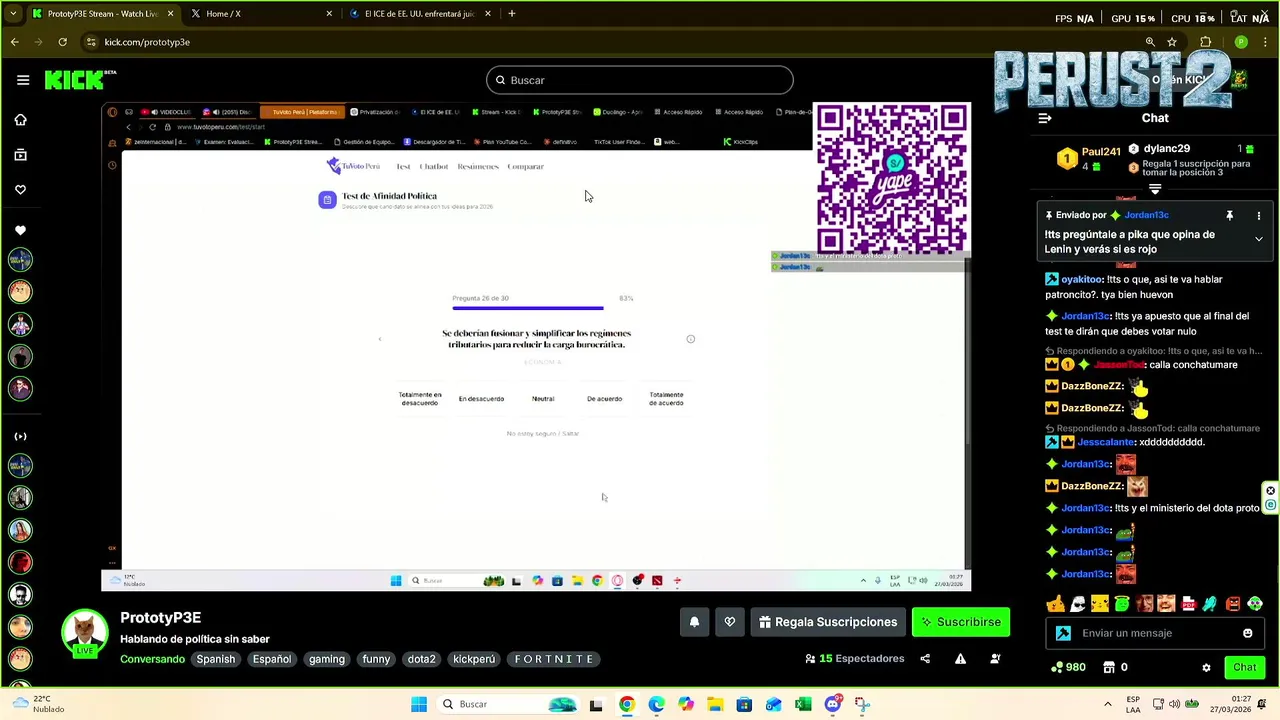Select the Spanish tag
The width and height of the screenshot is (1280, 720).
[x=216, y=659]
